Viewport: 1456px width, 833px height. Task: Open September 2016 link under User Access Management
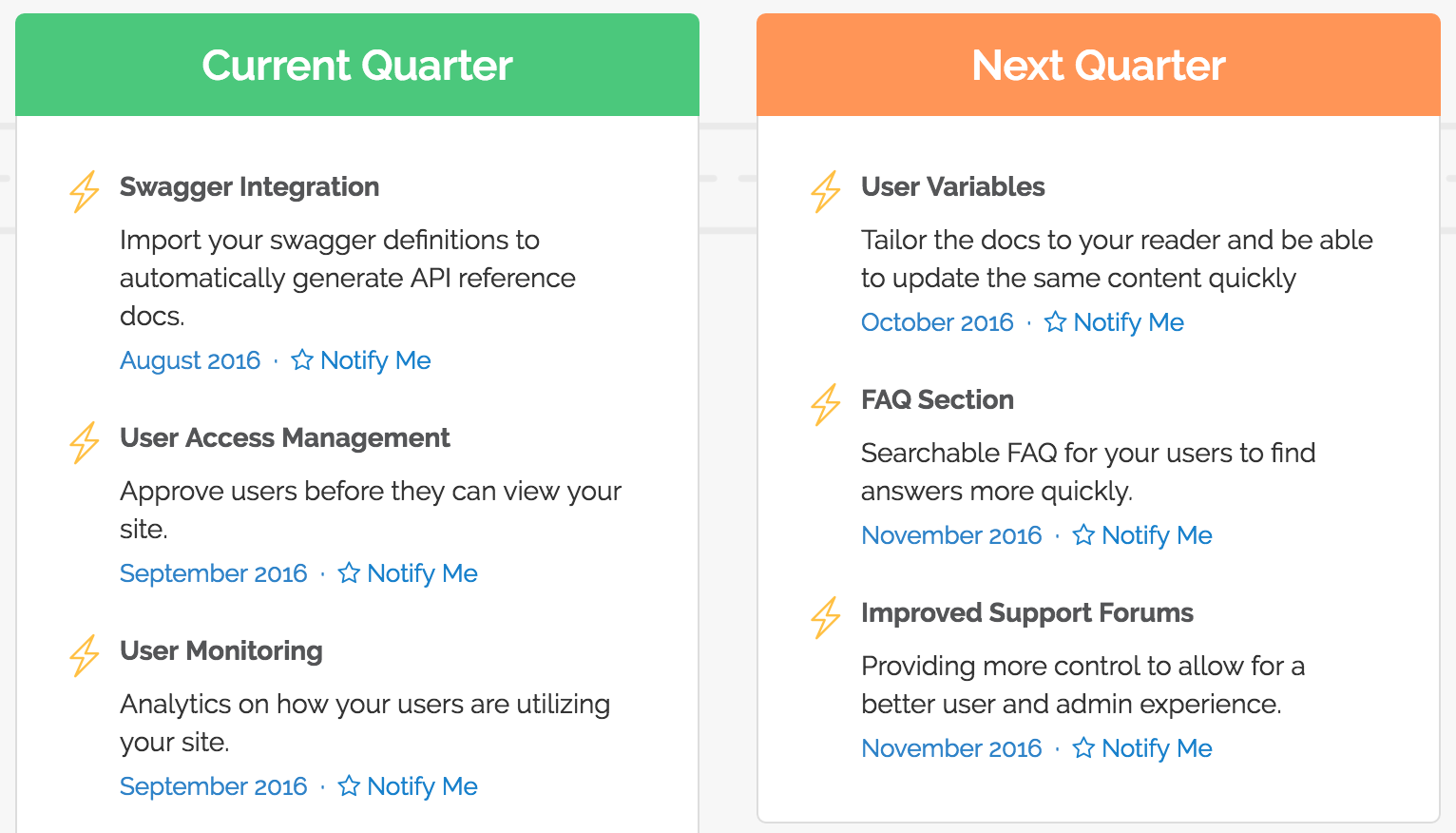(x=214, y=573)
